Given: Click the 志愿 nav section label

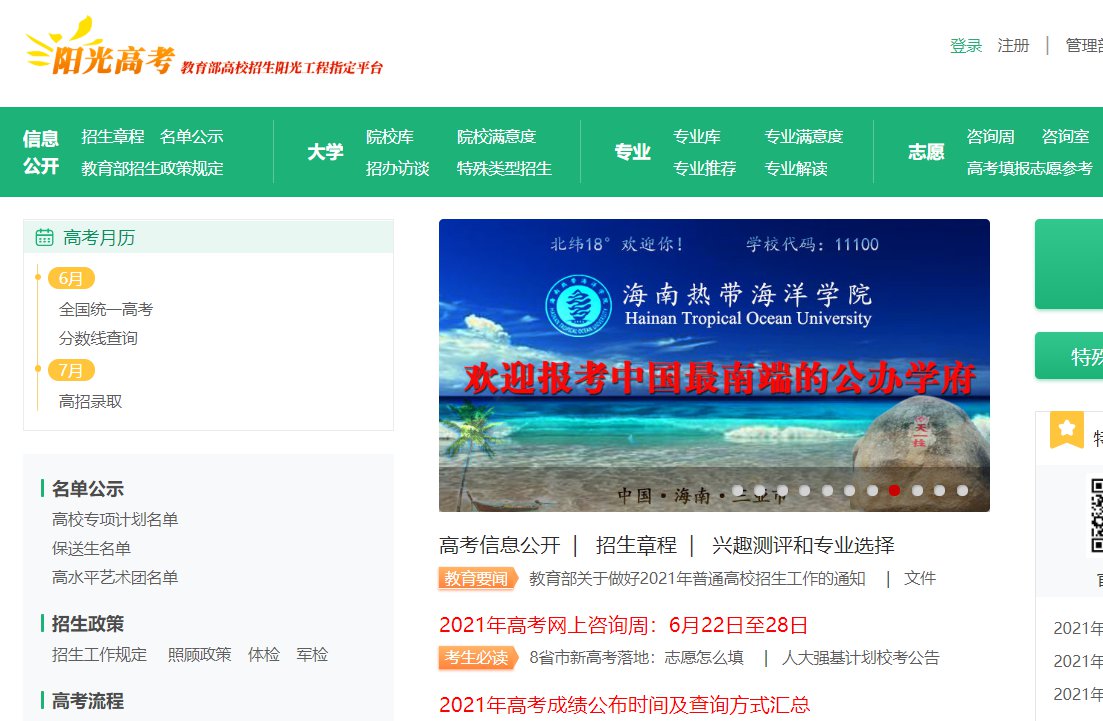Looking at the screenshot, I should pos(926,152).
